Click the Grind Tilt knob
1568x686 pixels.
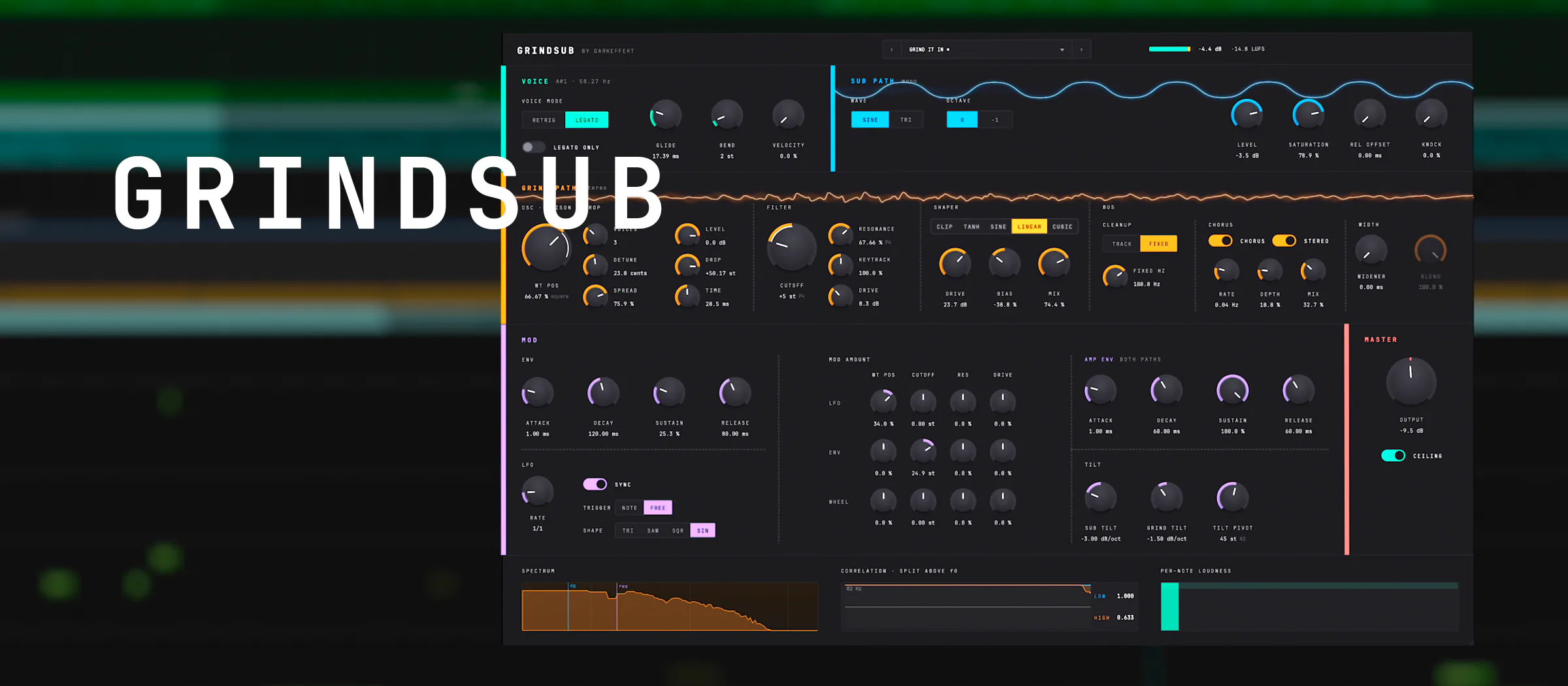[x=1166, y=497]
